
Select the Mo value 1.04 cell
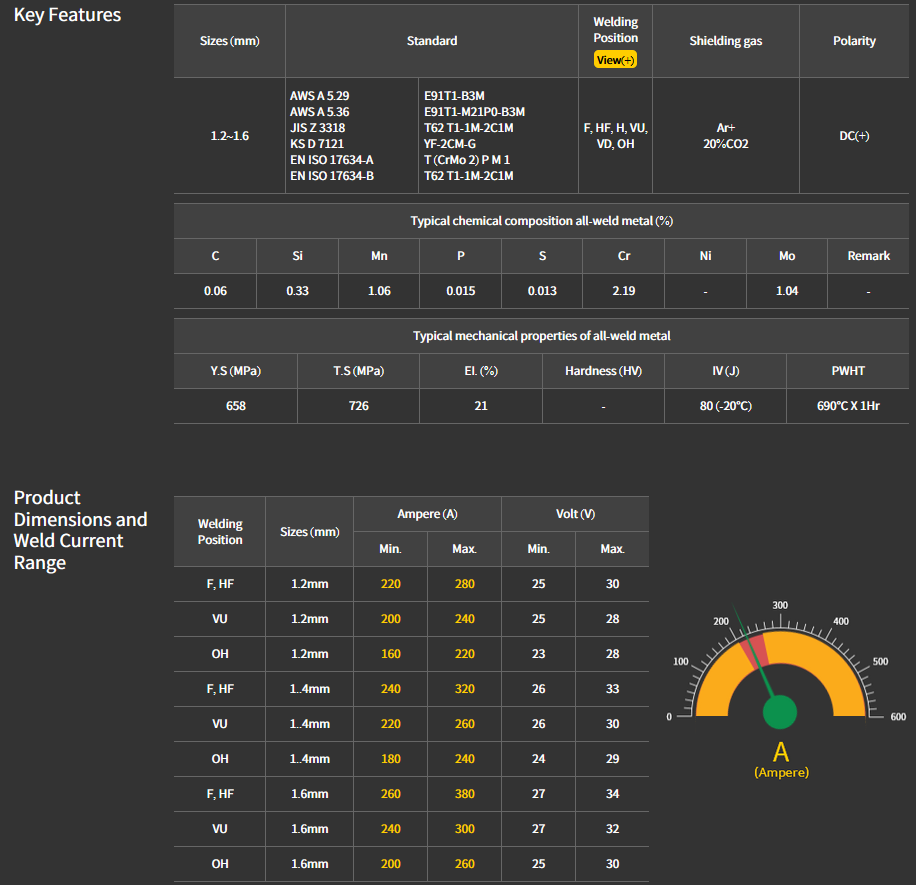787,291
